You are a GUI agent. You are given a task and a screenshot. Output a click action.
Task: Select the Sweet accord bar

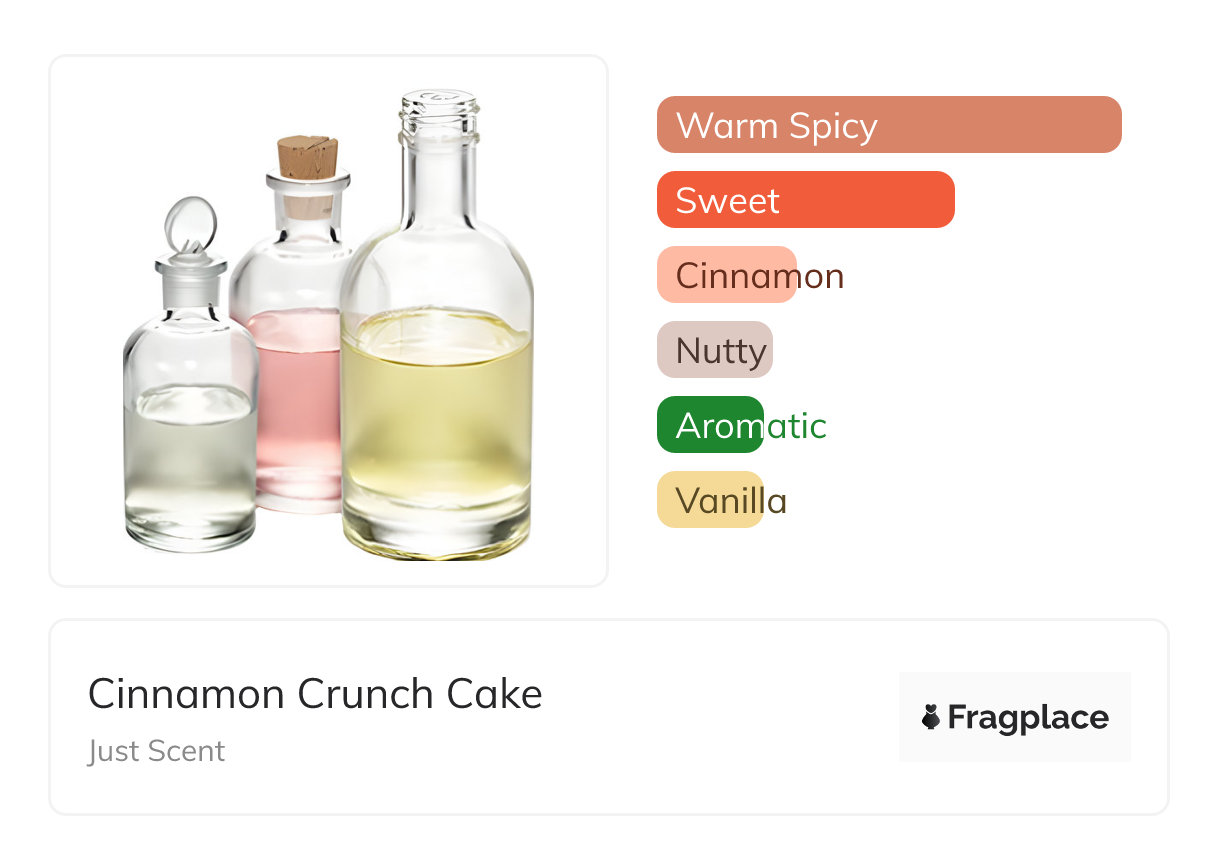click(805, 200)
